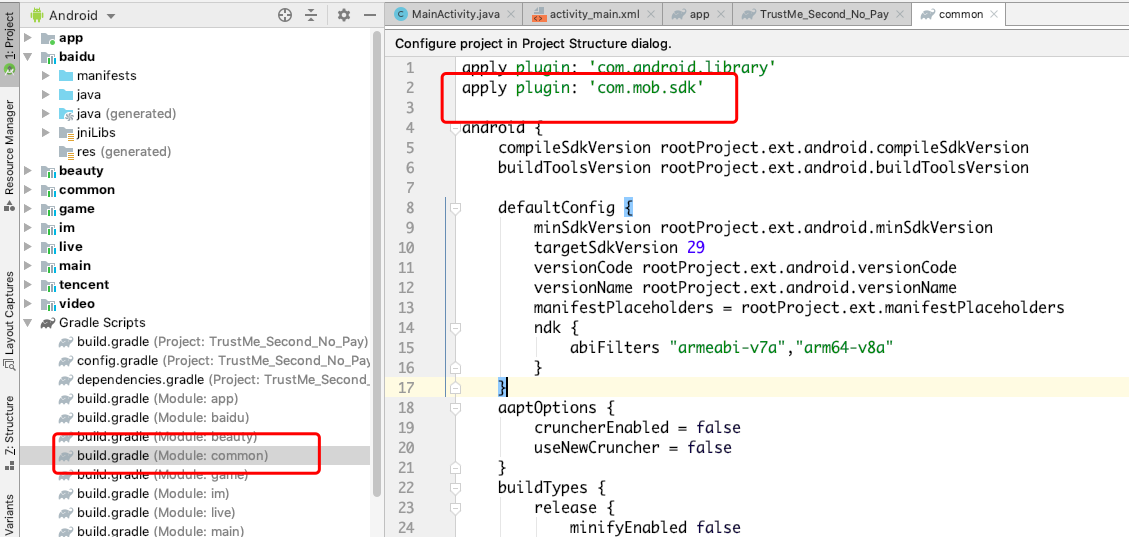Expand the manifests folder
Viewport: 1129px width, 537px height.
pyautogui.click(x=46, y=76)
